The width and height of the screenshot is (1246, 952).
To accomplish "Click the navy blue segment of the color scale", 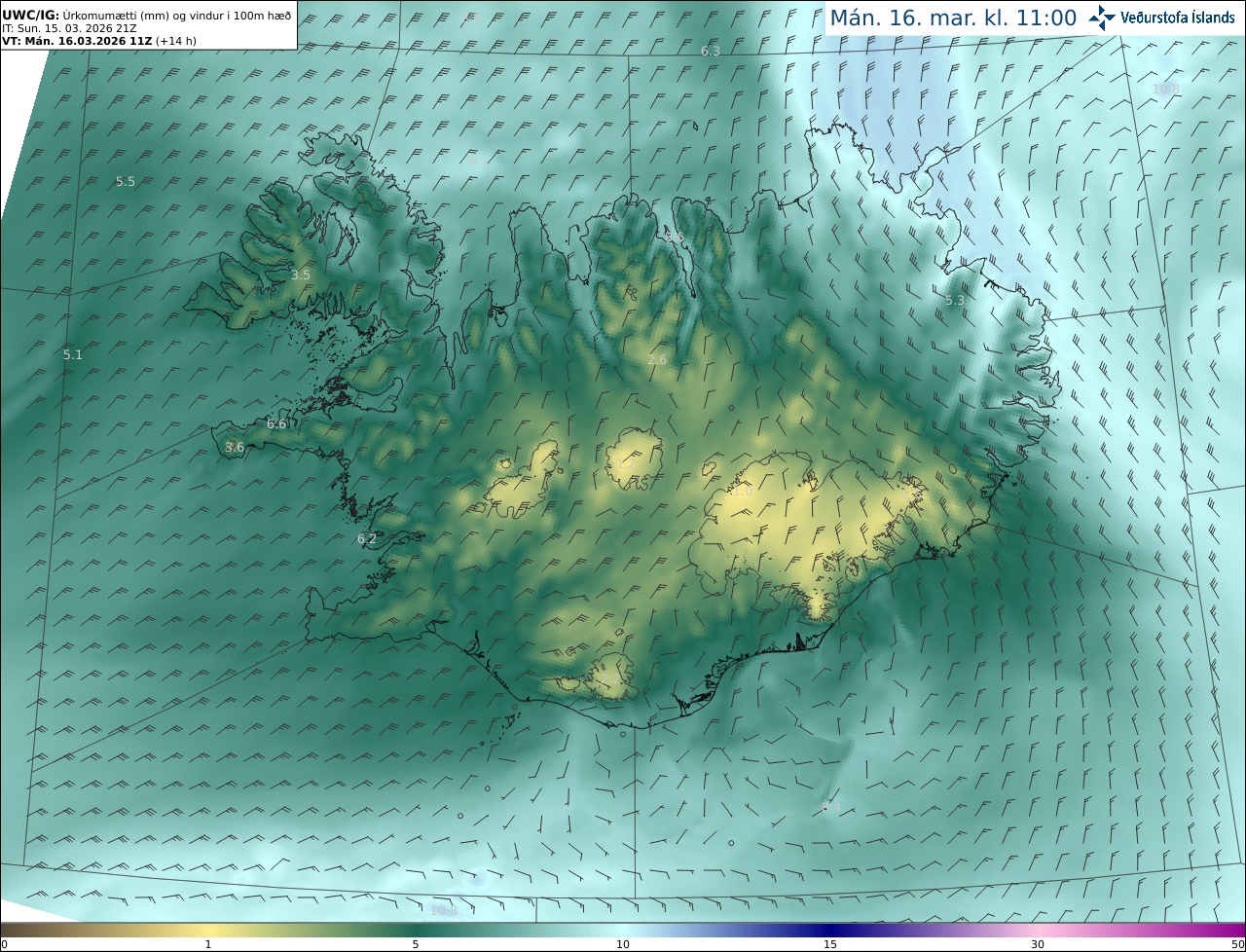I will point(830,930).
